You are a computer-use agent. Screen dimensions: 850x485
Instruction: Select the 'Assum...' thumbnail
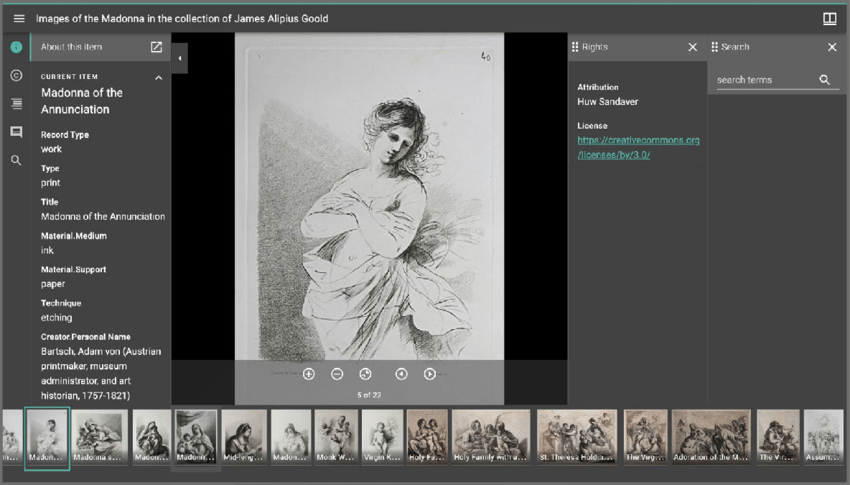(x=823, y=437)
